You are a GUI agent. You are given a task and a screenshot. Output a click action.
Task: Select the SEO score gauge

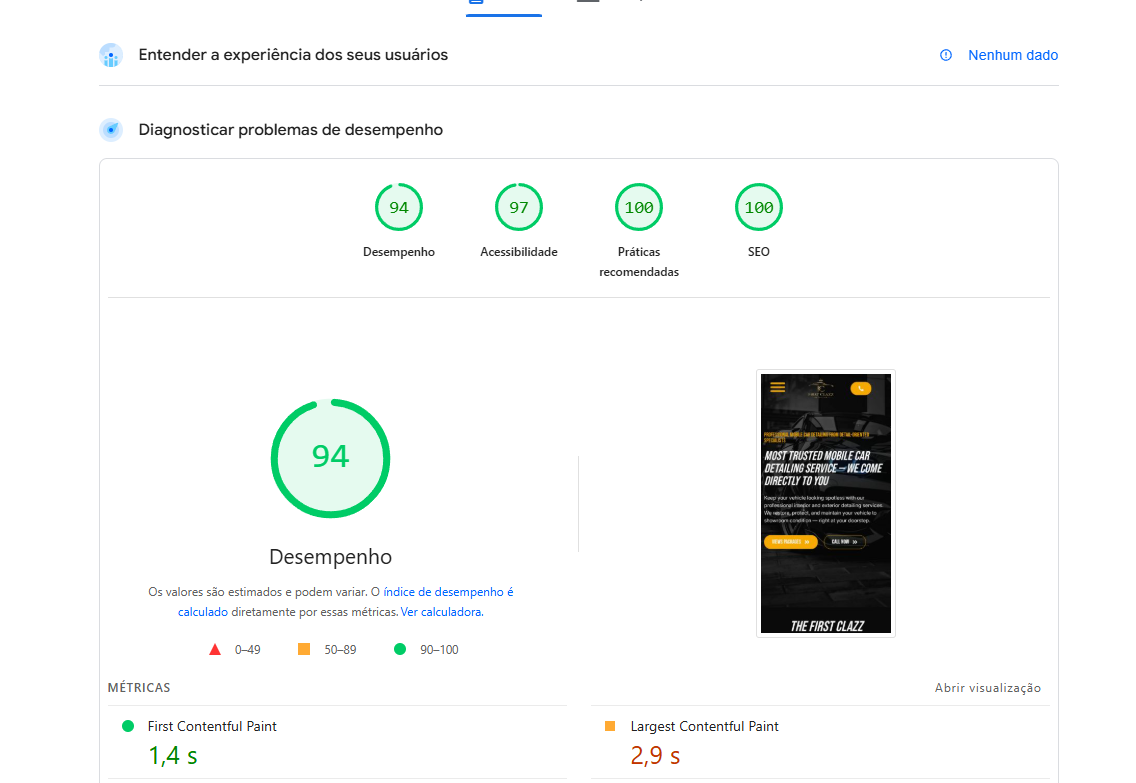(x=759, y=208)
